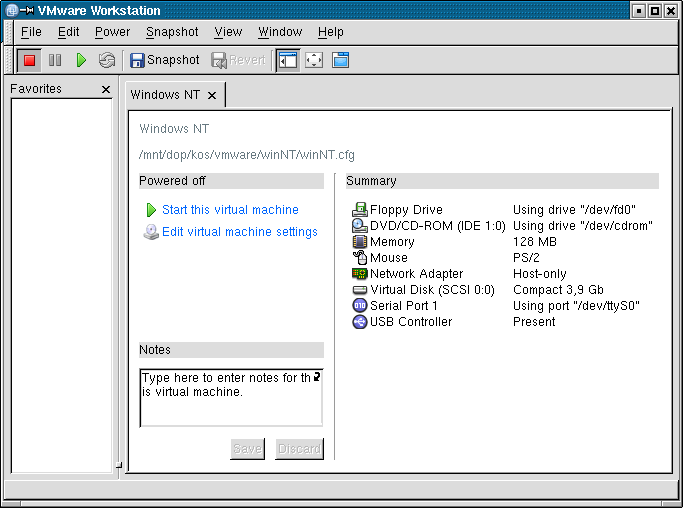Click the "Powered off" status header

click(x=231, y=181)
